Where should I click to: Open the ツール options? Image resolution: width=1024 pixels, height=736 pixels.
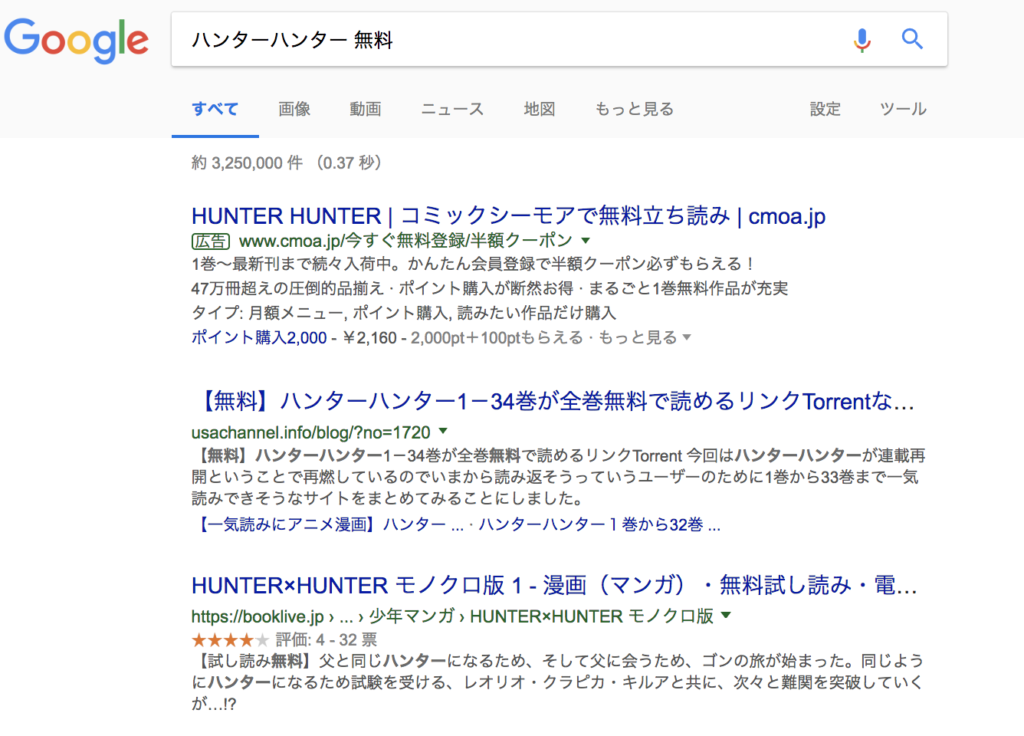tap(903, 109)
